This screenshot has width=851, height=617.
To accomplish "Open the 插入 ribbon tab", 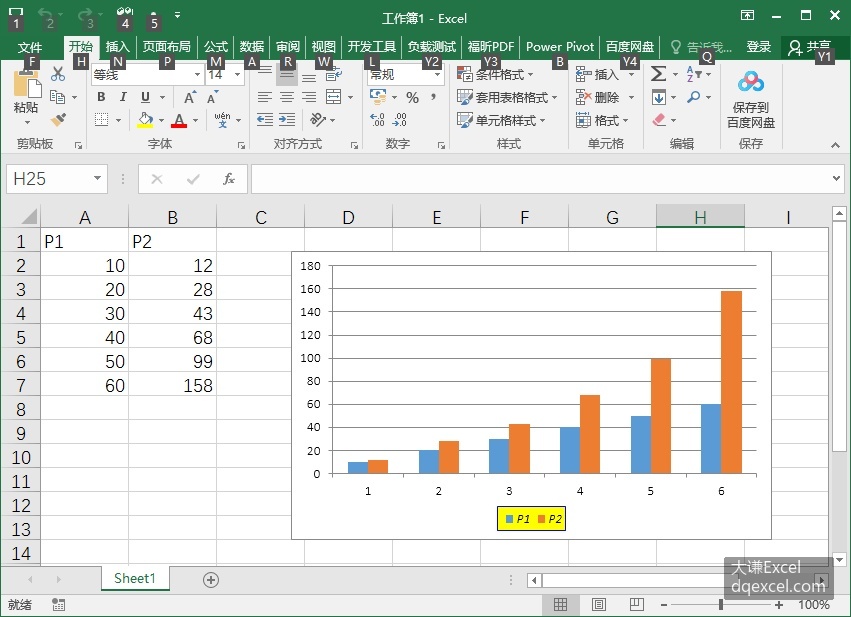I will (118, 47).
